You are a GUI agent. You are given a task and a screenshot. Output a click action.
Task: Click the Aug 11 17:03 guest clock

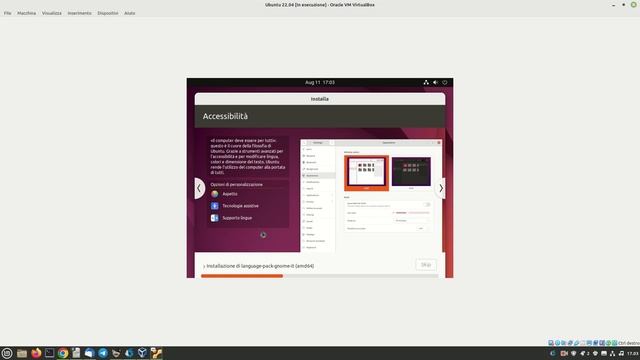[x=320, y=82]
